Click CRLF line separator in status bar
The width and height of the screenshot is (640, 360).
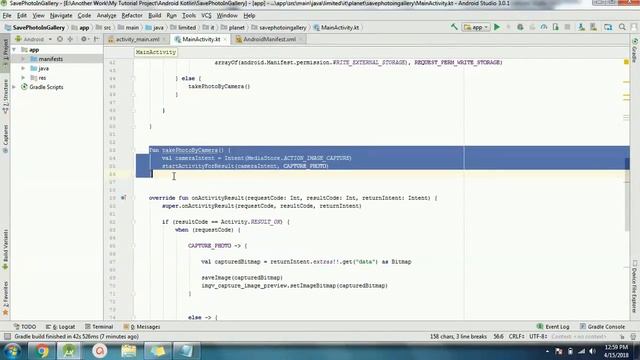[516, 336]
